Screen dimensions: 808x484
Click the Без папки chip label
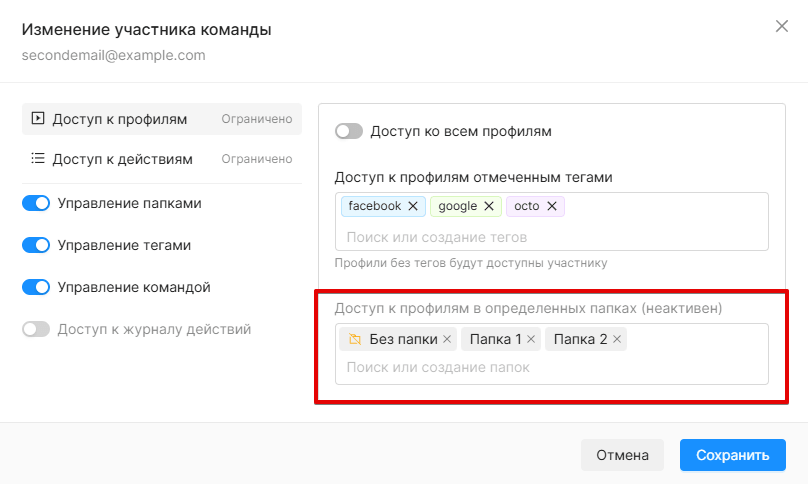coord(403,339)
